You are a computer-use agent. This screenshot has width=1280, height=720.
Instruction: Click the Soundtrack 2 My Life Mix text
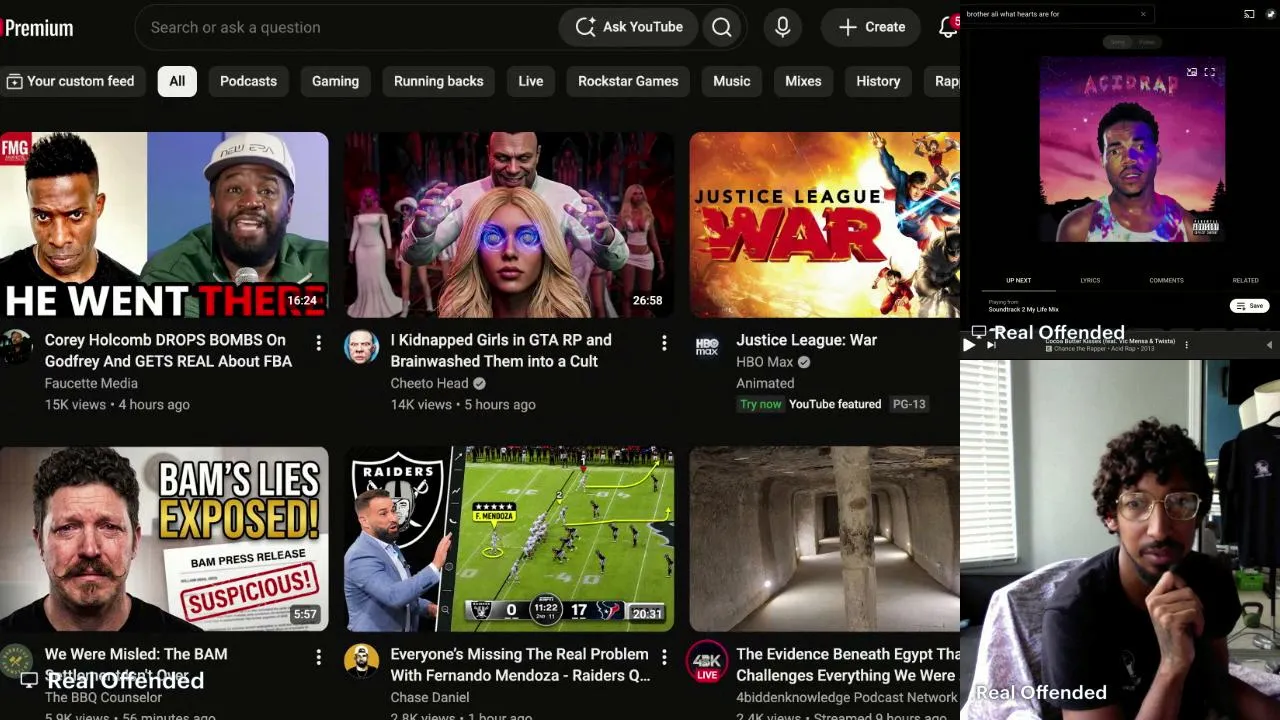1023,310
